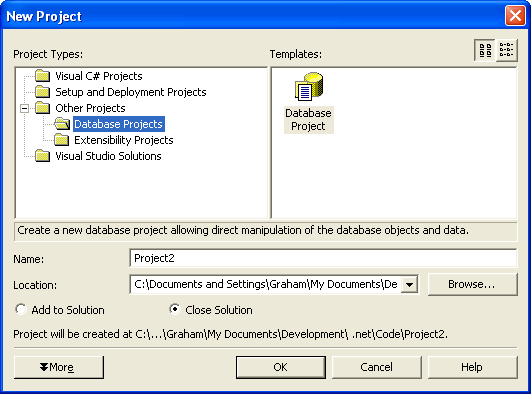Viewport: 531px width, 394px height.
Task: Select Other Projects in the tree
Action: (90, 108)
